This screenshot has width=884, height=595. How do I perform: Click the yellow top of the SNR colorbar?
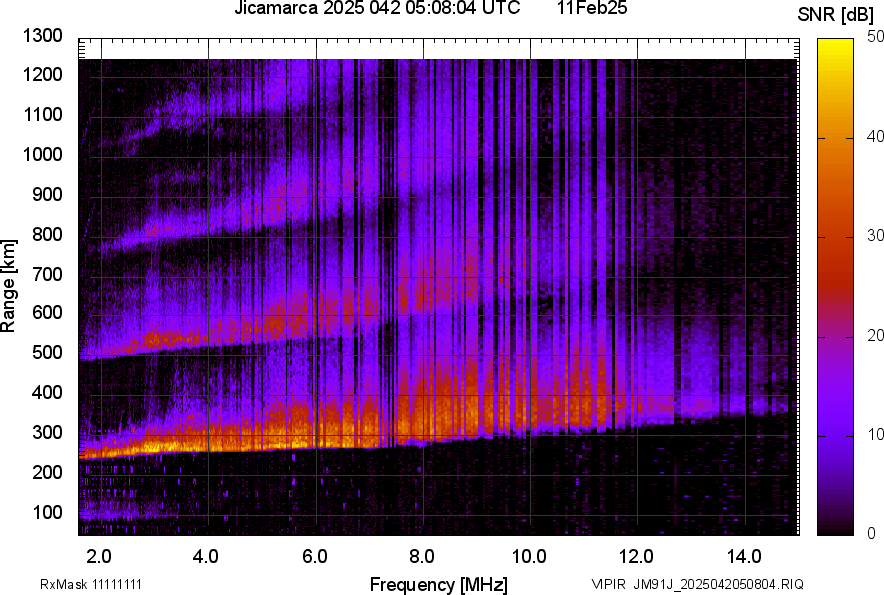click(x=835, y=50)
